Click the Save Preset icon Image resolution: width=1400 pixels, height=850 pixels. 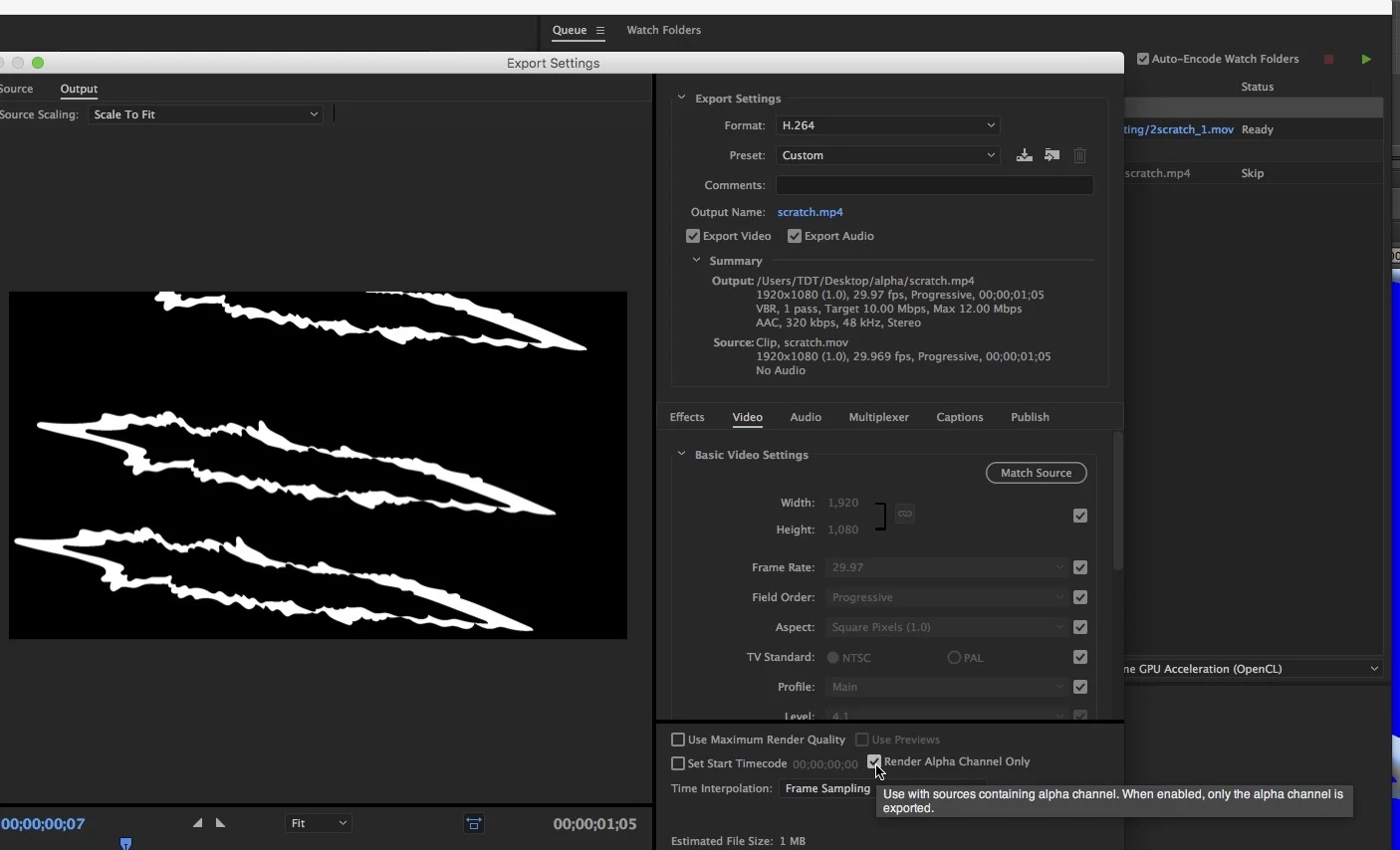(x=1024, y=155)
